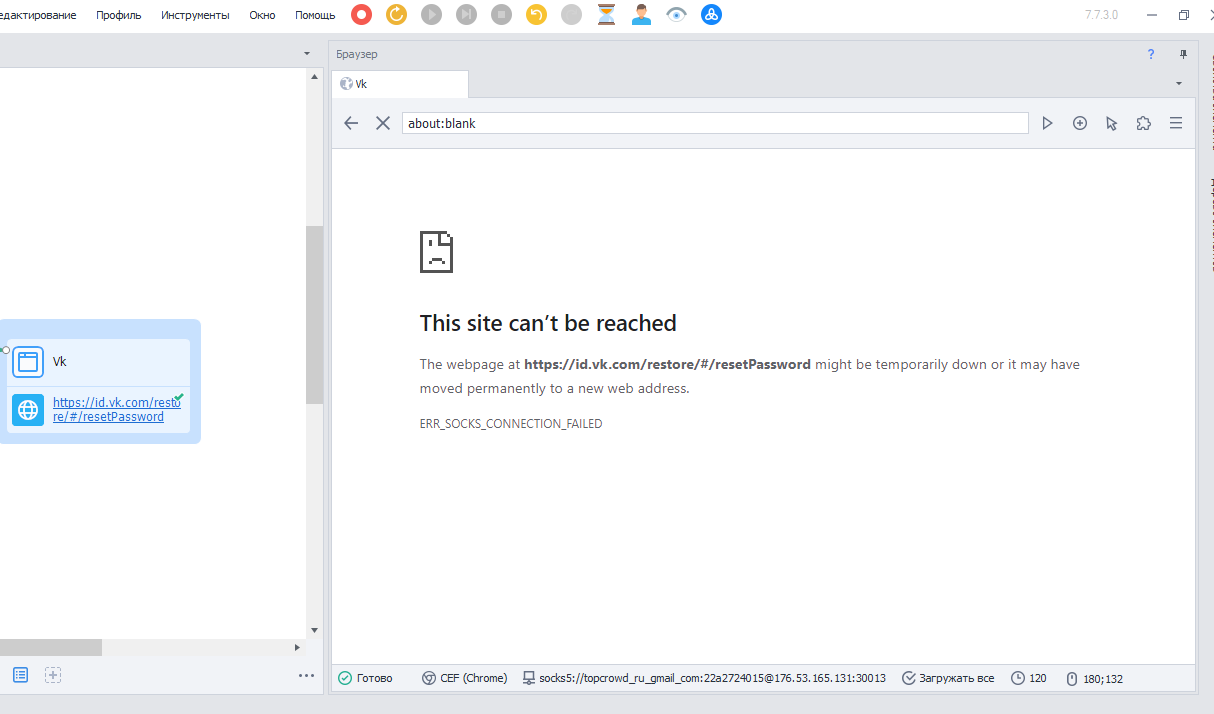Click the cursor pointer icon in browser toolbar
The width and height of the screenshot is (1214, 714).
click(x=1111, y=123)
